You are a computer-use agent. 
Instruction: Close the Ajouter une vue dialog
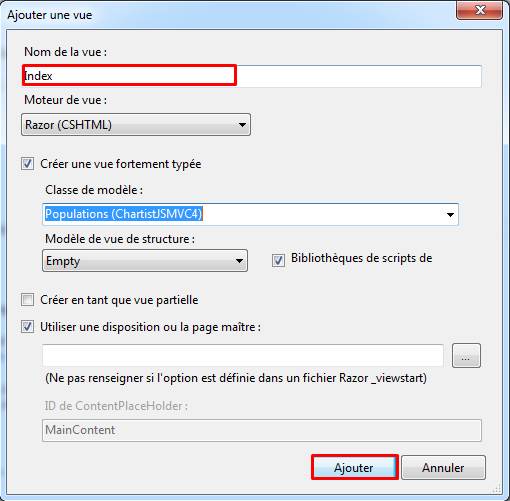[479, 10]
